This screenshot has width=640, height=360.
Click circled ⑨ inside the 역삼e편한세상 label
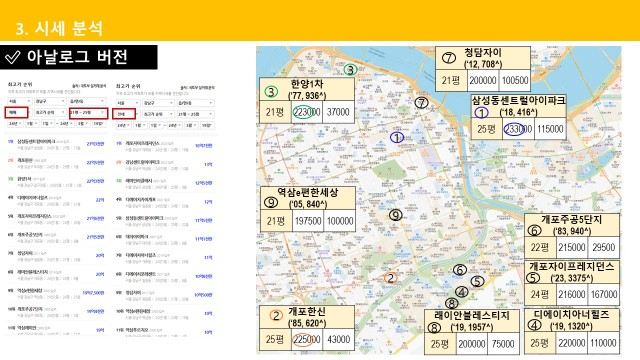[271, 202]
